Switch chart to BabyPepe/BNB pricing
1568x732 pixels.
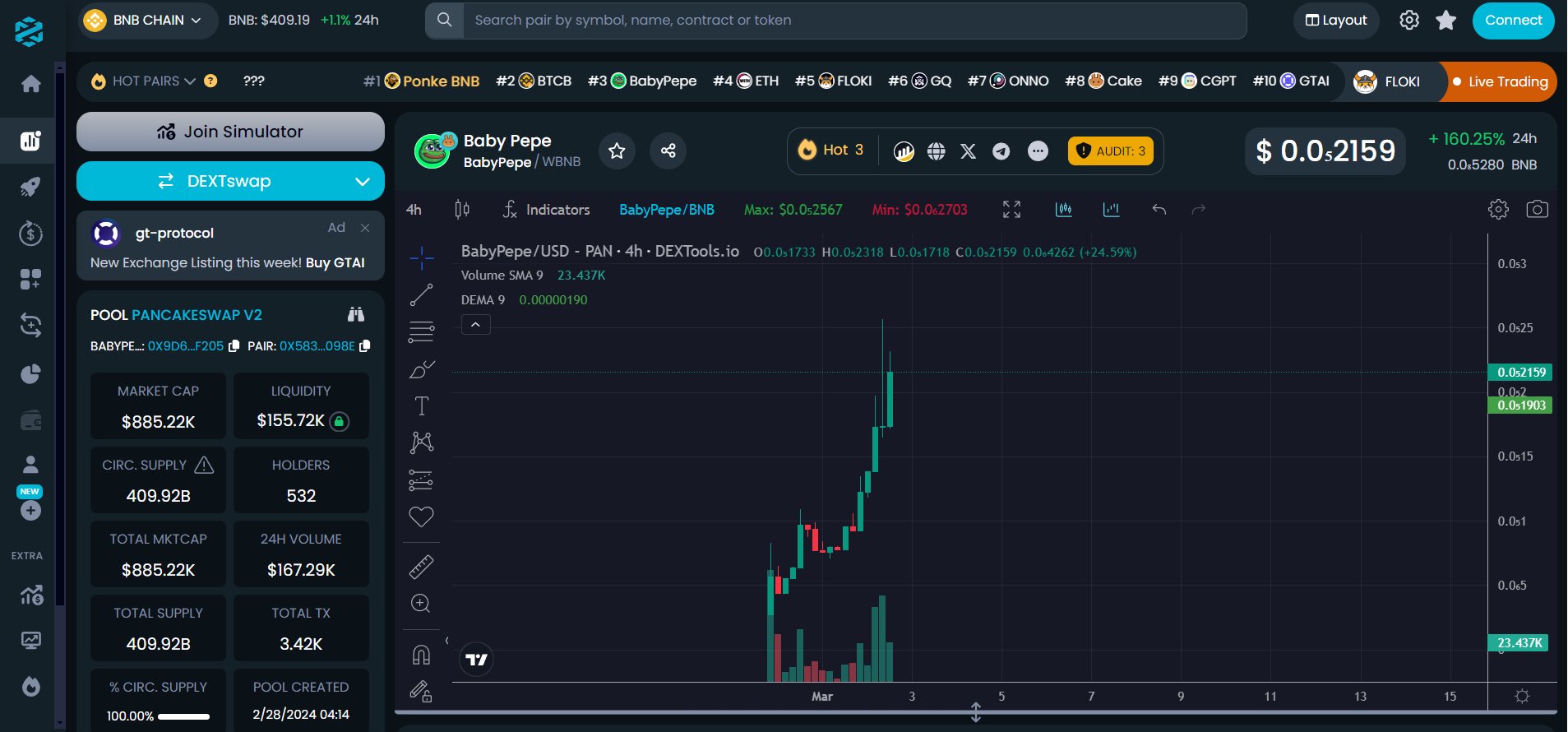pos(666,210)
